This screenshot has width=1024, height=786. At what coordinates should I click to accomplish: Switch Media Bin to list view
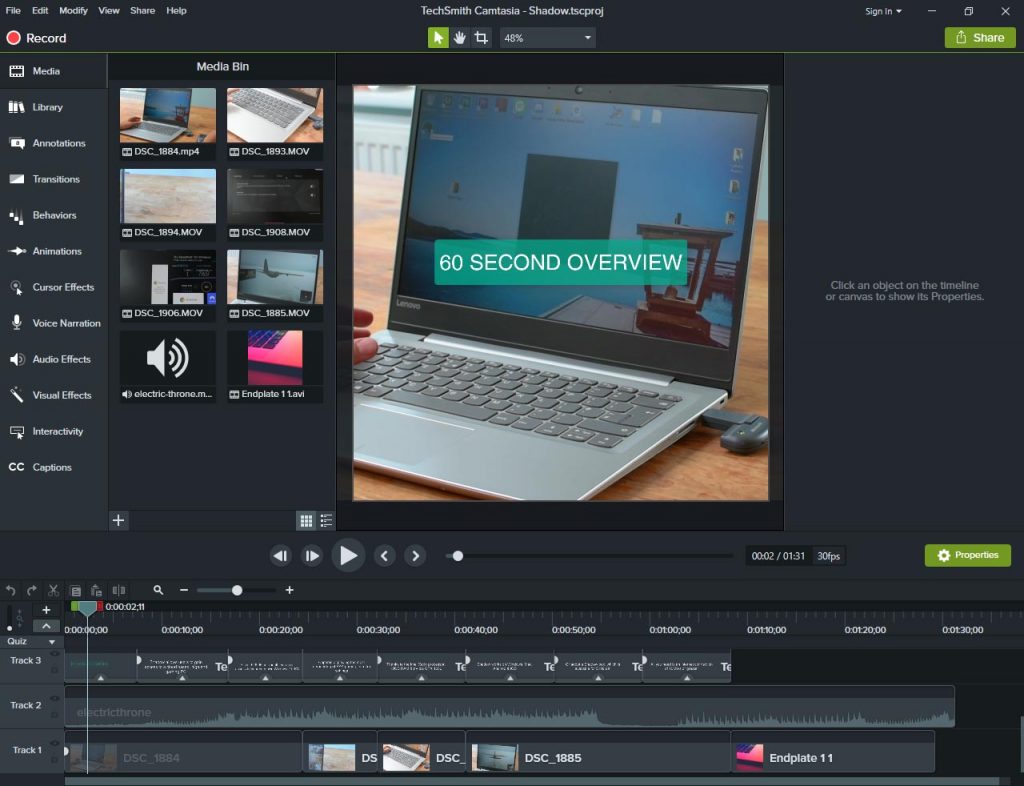point(325,520)
